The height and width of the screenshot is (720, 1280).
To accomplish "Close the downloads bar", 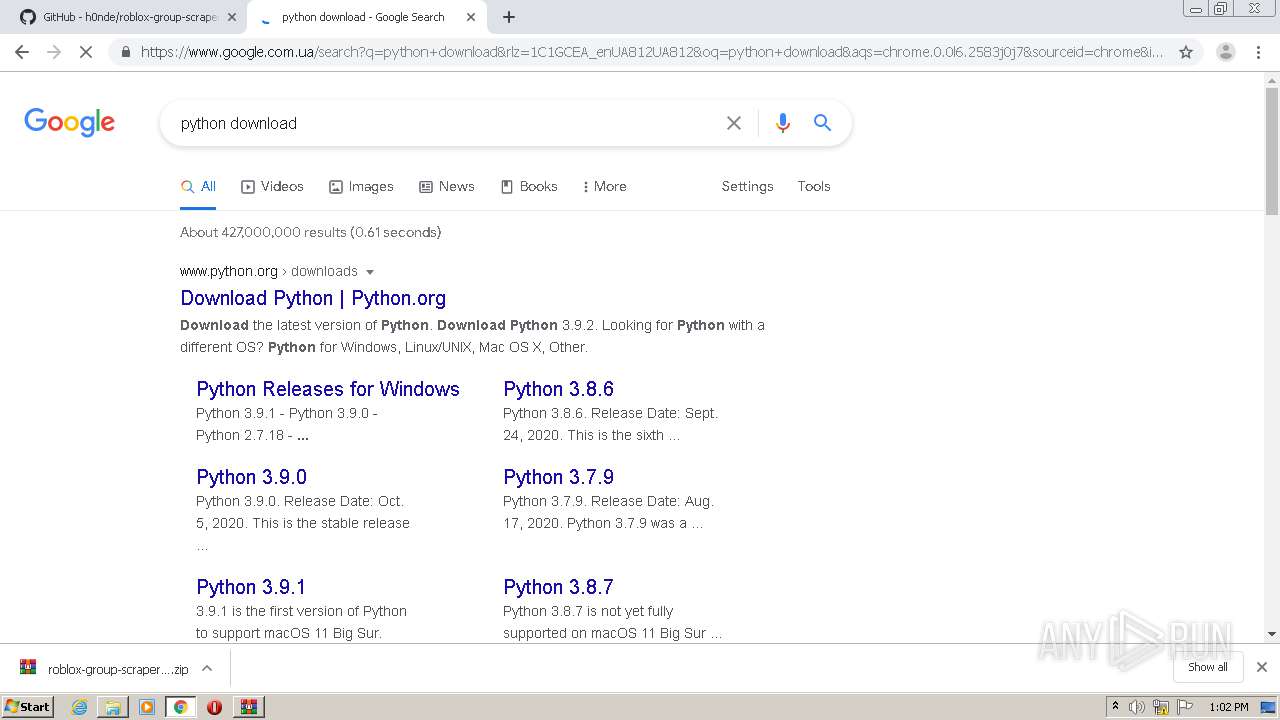I will point(1261,667).
